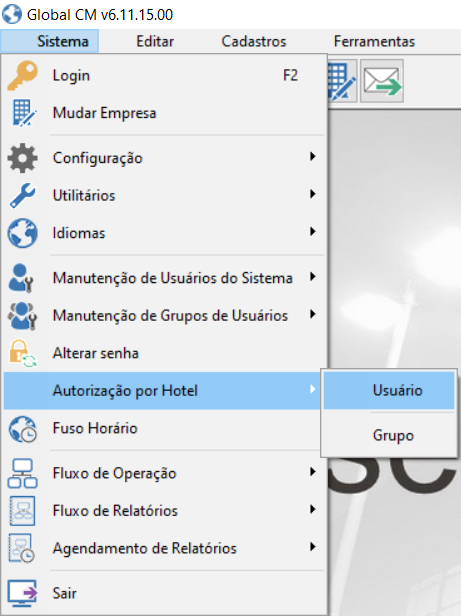Select the Login menu entry

pyautogui.click(x=164, y=75)
